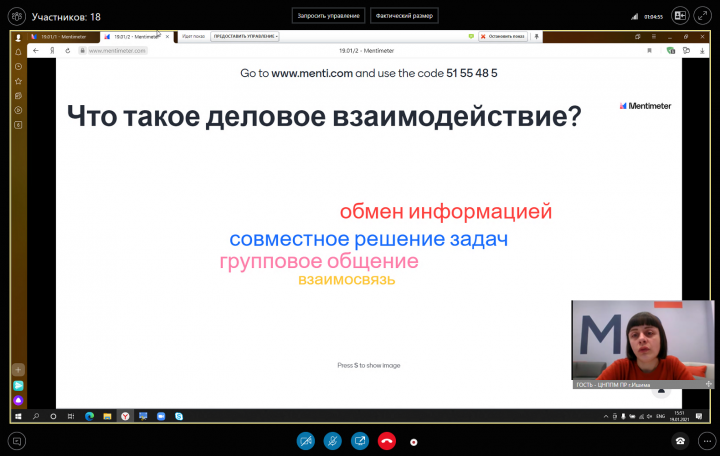The image size is (720, 456).
Task: Open the bookmarks star in browser sidebar
Action: click(x=18, y=80)
